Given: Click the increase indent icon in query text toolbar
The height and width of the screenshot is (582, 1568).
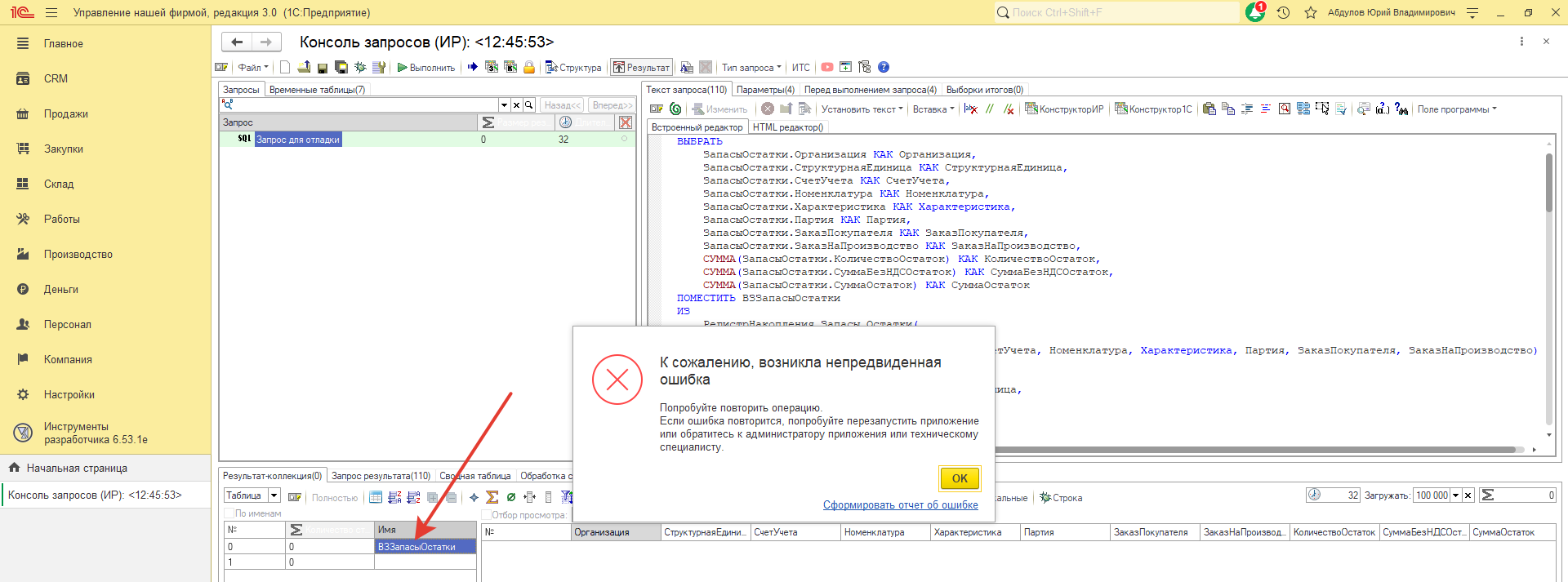Looking at the screenshot, I should click(1247, 109).
